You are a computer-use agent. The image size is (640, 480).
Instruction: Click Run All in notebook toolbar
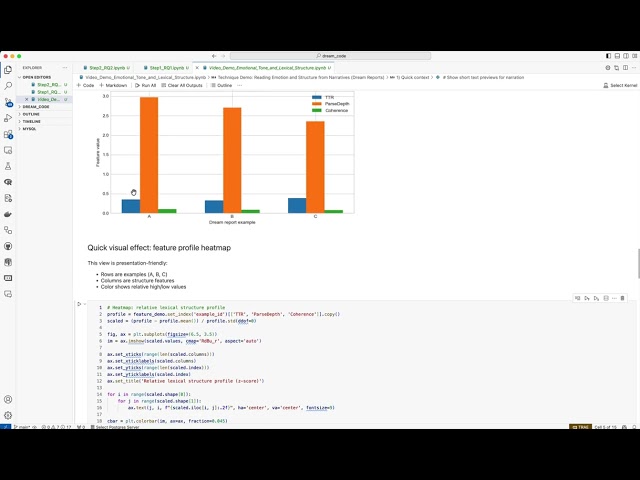click(145, 85)
